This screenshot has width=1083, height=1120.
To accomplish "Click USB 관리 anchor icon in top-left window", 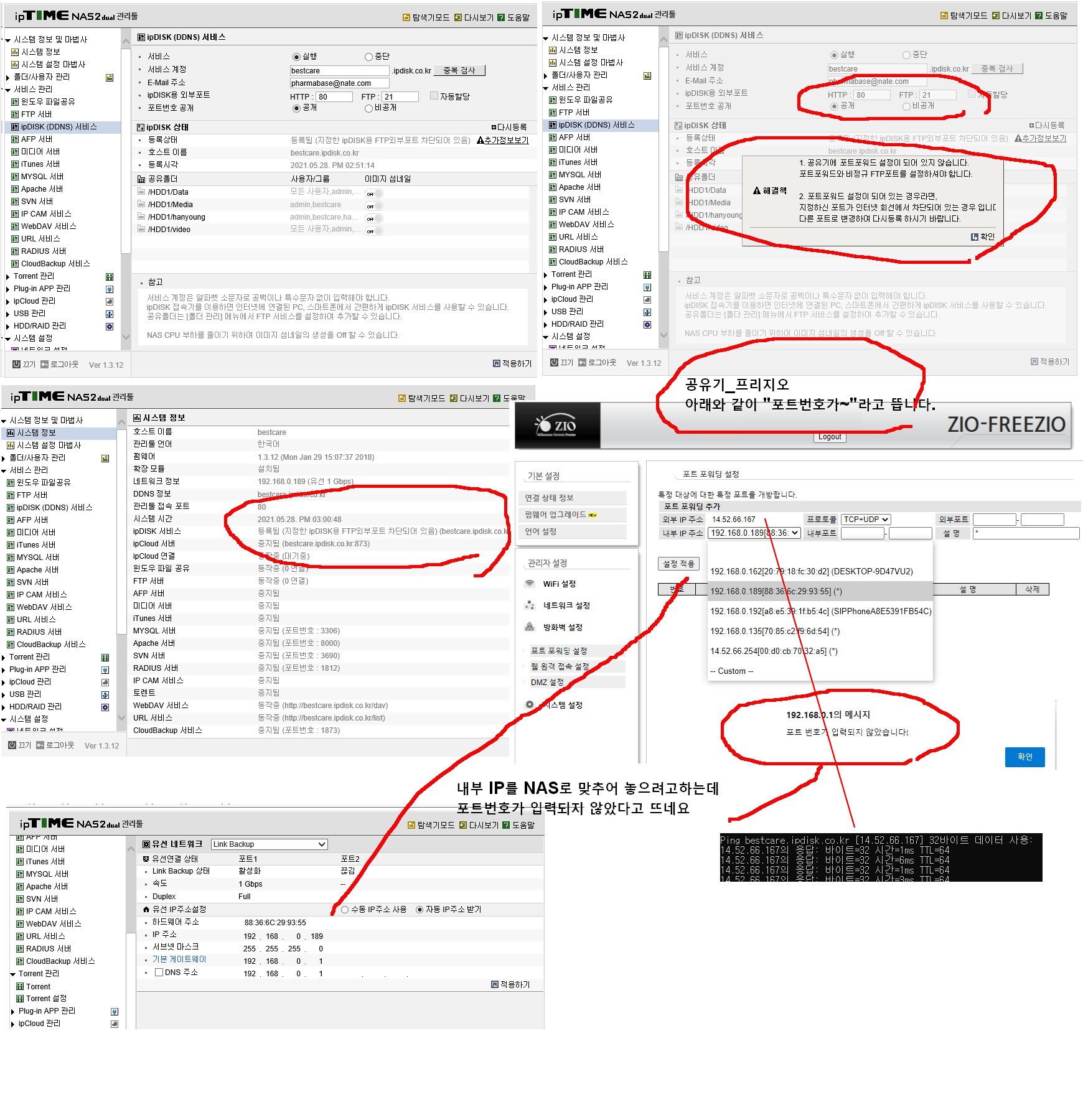I will click(x=110, y=314).
